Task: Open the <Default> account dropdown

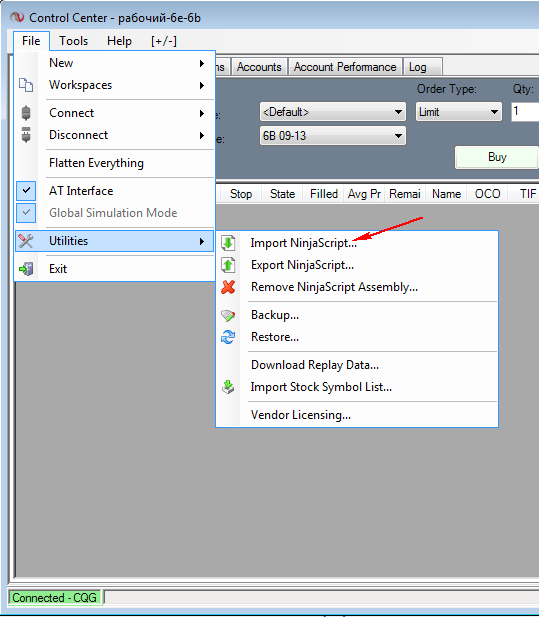Action: pos(333,112)
